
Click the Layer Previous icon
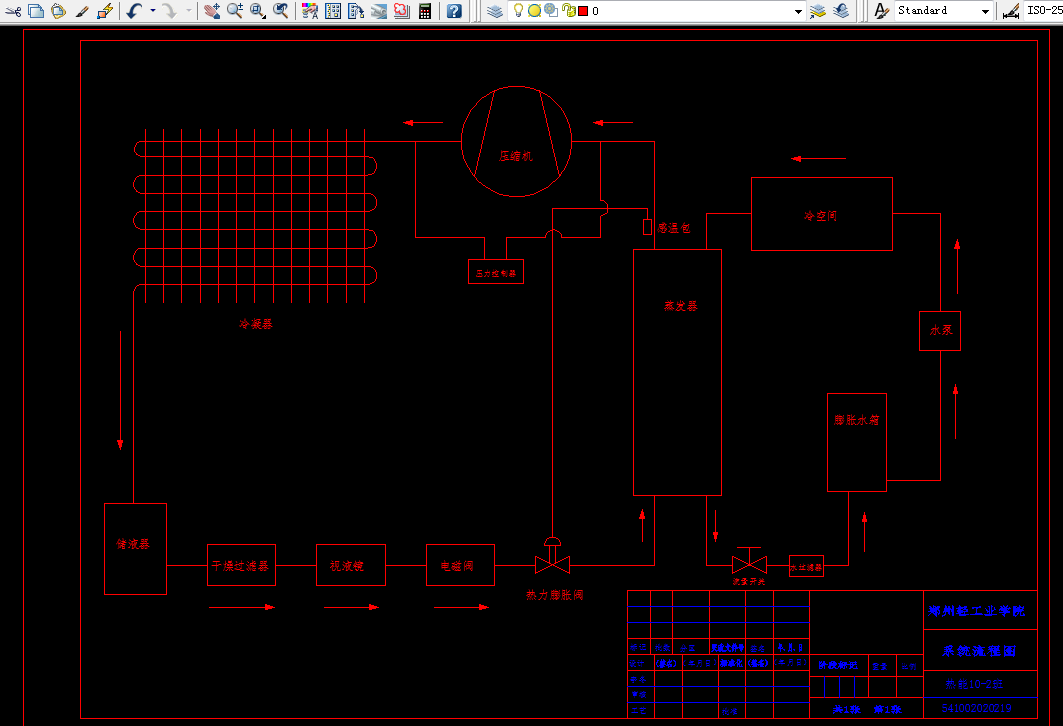(841, 11)
